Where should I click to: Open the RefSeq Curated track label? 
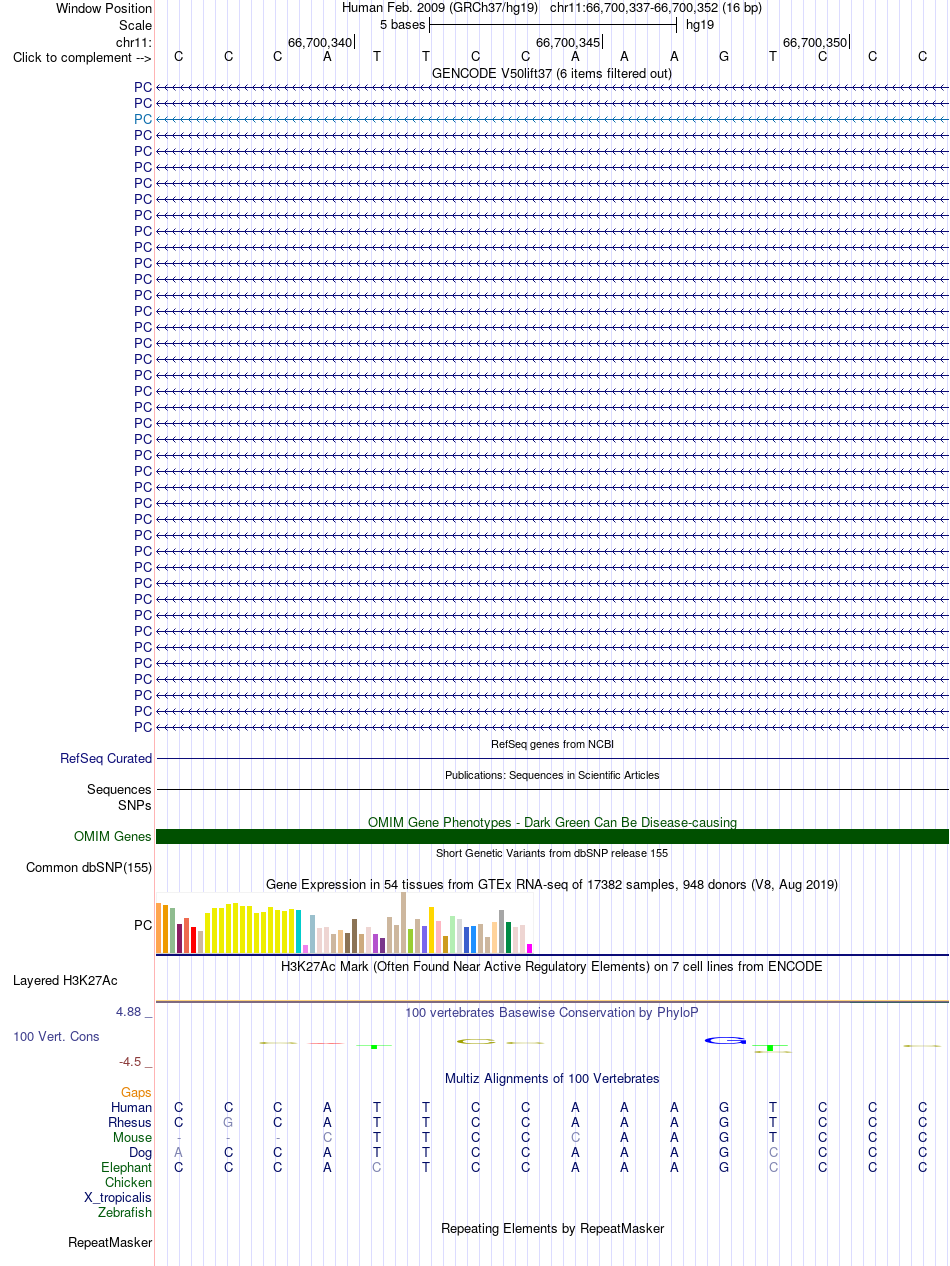point(106,759)
